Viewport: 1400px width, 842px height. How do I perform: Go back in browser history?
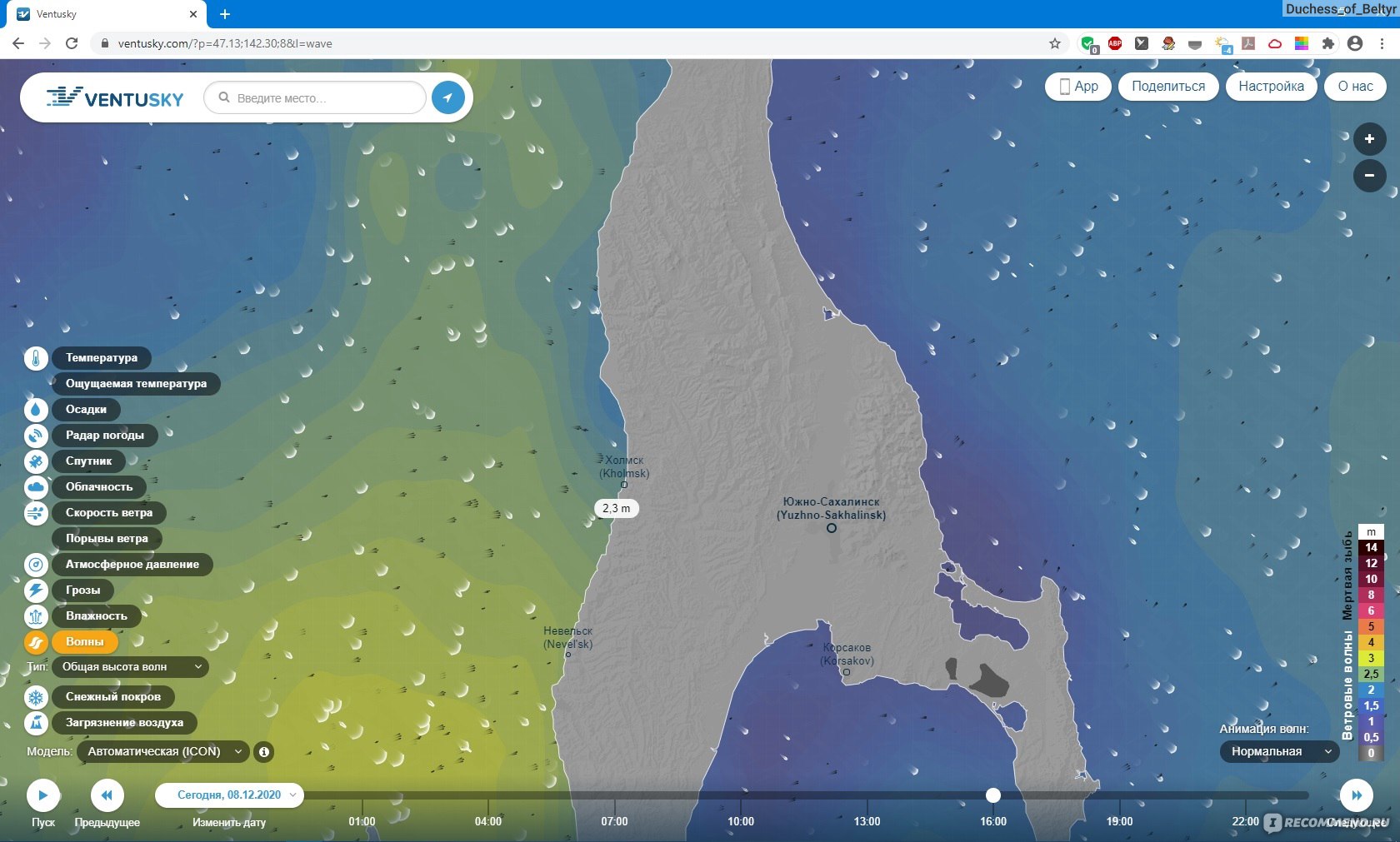(x=18, y=43)
